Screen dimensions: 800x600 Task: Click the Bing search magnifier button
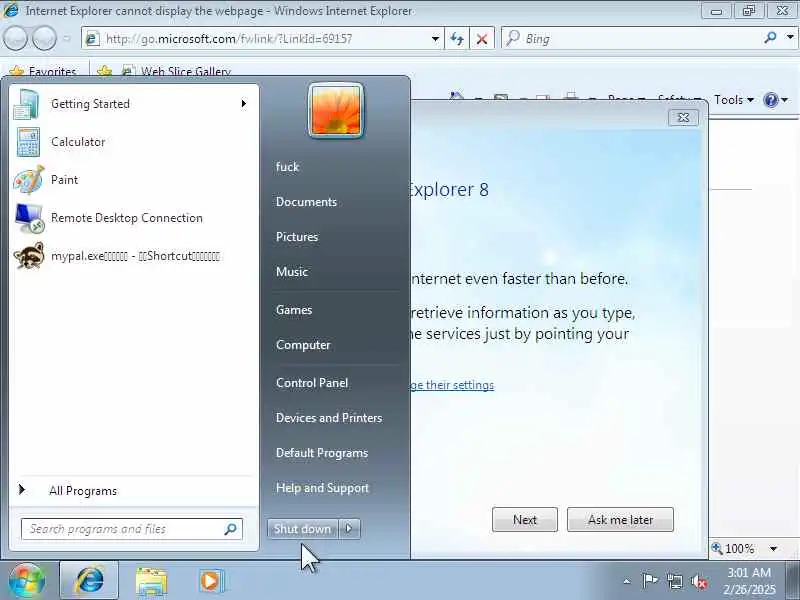pyautogui.click(x=770, y=38)
